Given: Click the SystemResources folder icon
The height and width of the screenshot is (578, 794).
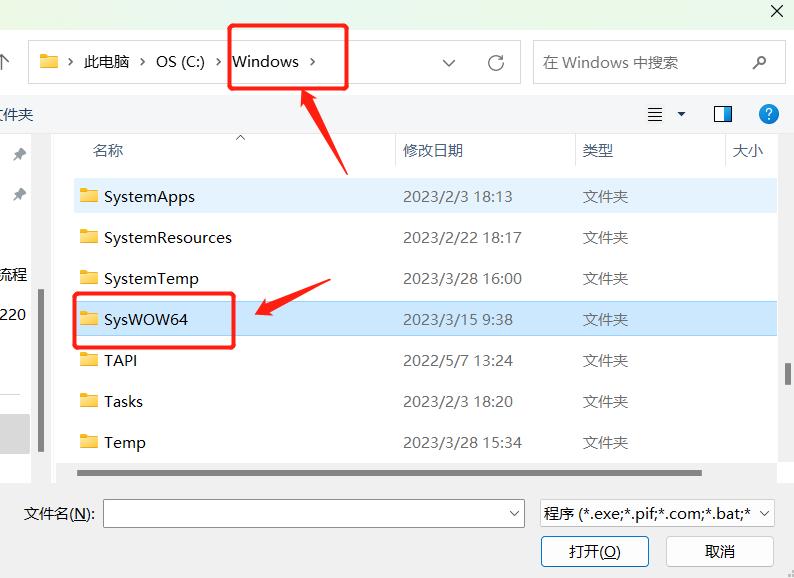Looking at the screenshot, I should [89, 236].
